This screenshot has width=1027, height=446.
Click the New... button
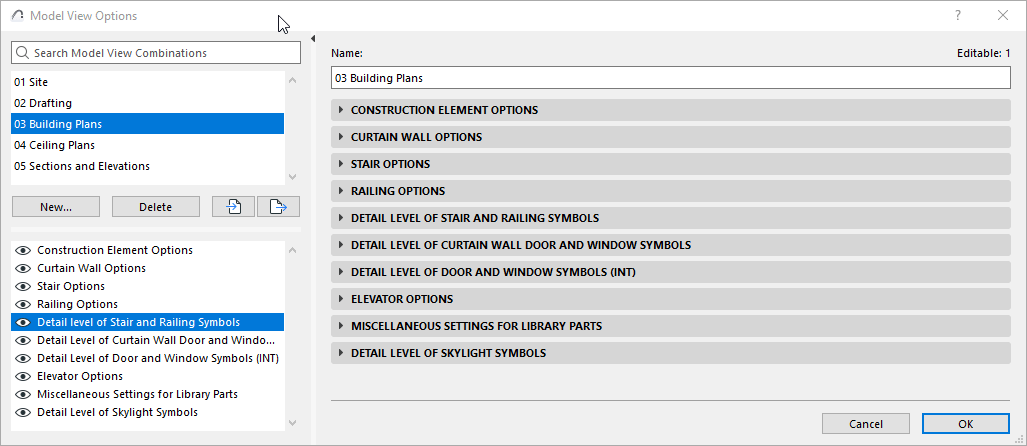(56, 207)
